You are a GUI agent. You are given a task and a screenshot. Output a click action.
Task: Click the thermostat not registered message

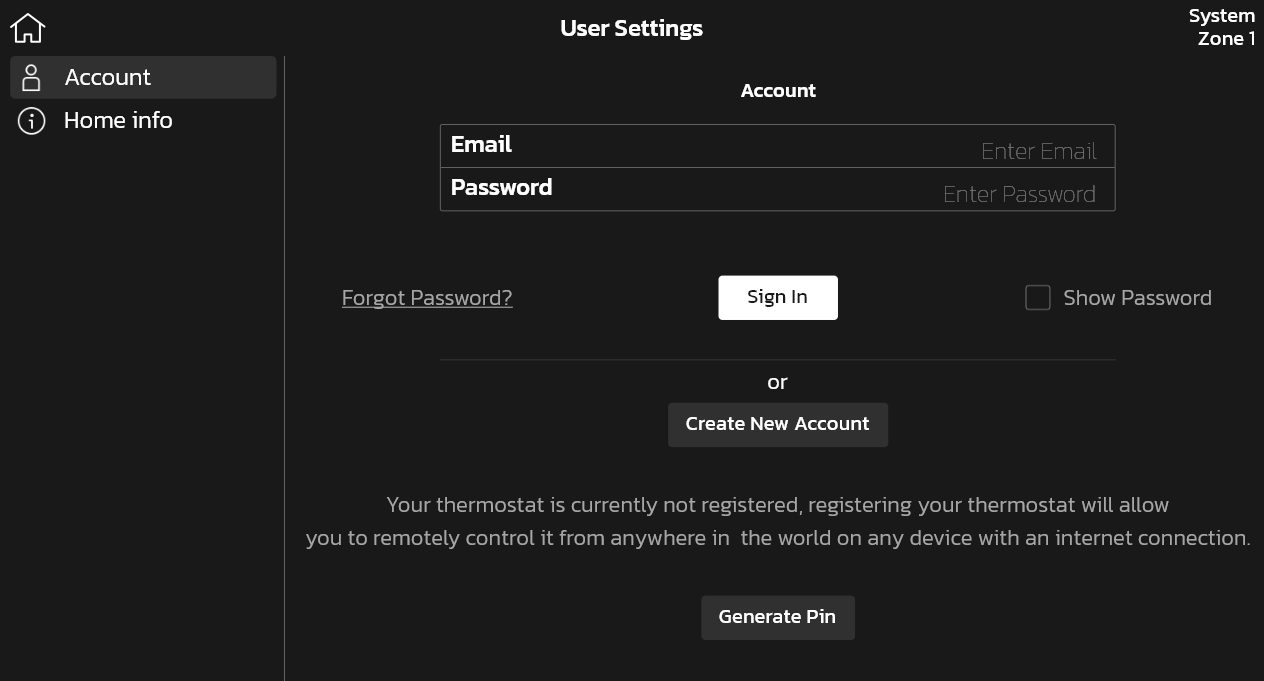778,521
